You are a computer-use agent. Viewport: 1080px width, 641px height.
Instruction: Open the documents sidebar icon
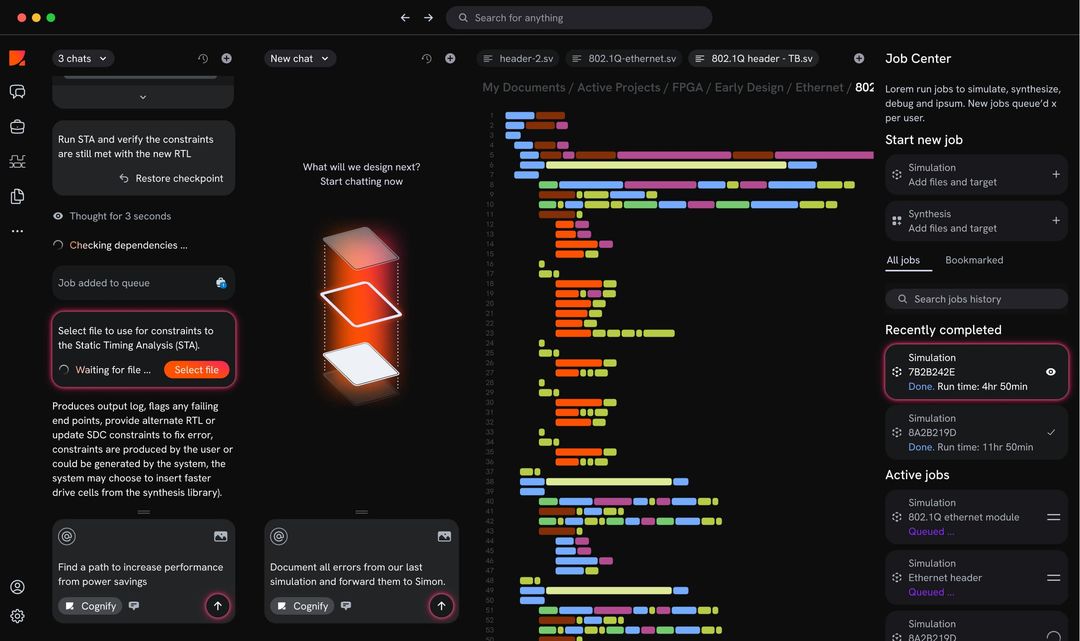[17, 197]
